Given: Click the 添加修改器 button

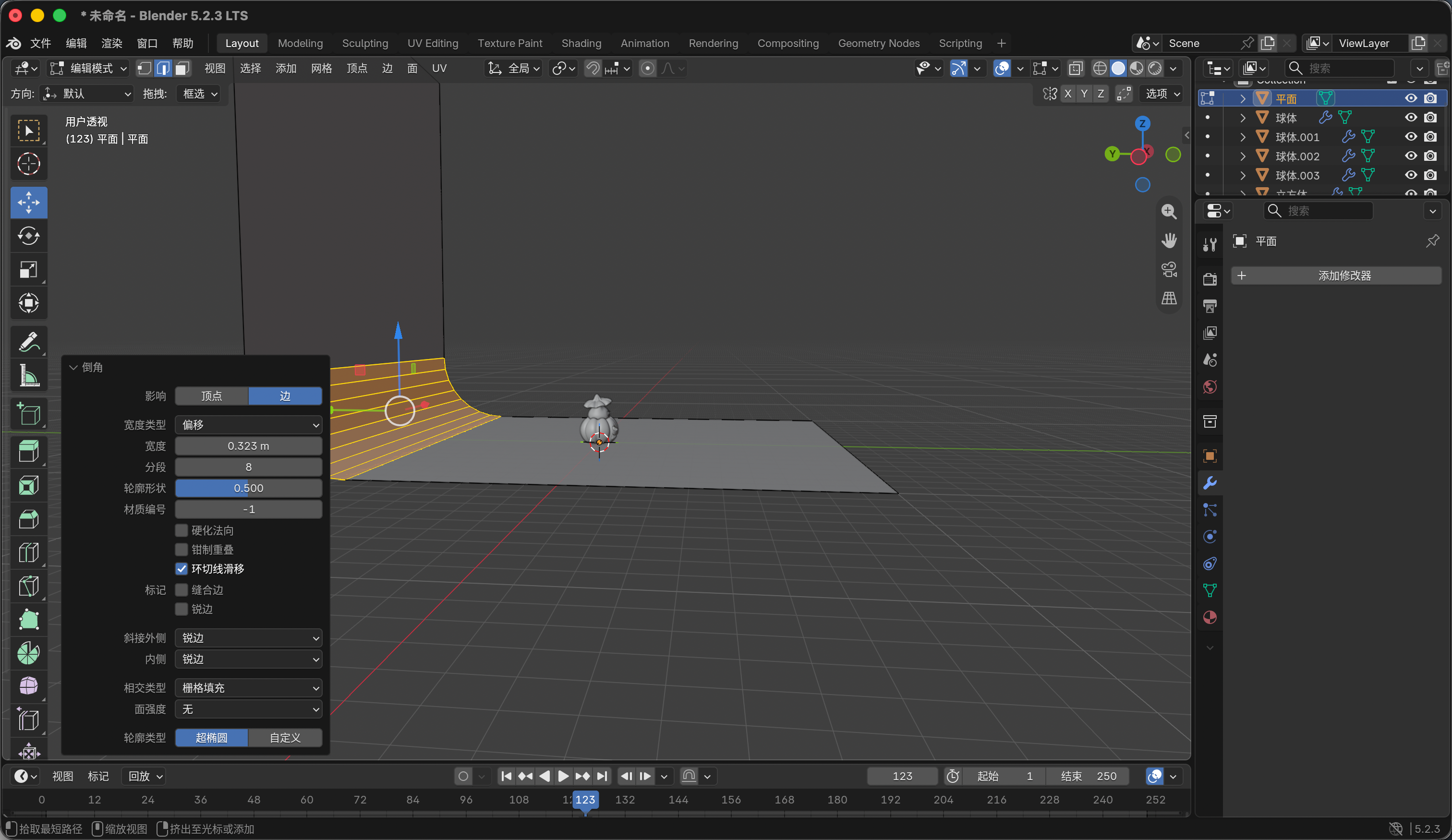Looking at the screenshot, I should coord(1336,276).
